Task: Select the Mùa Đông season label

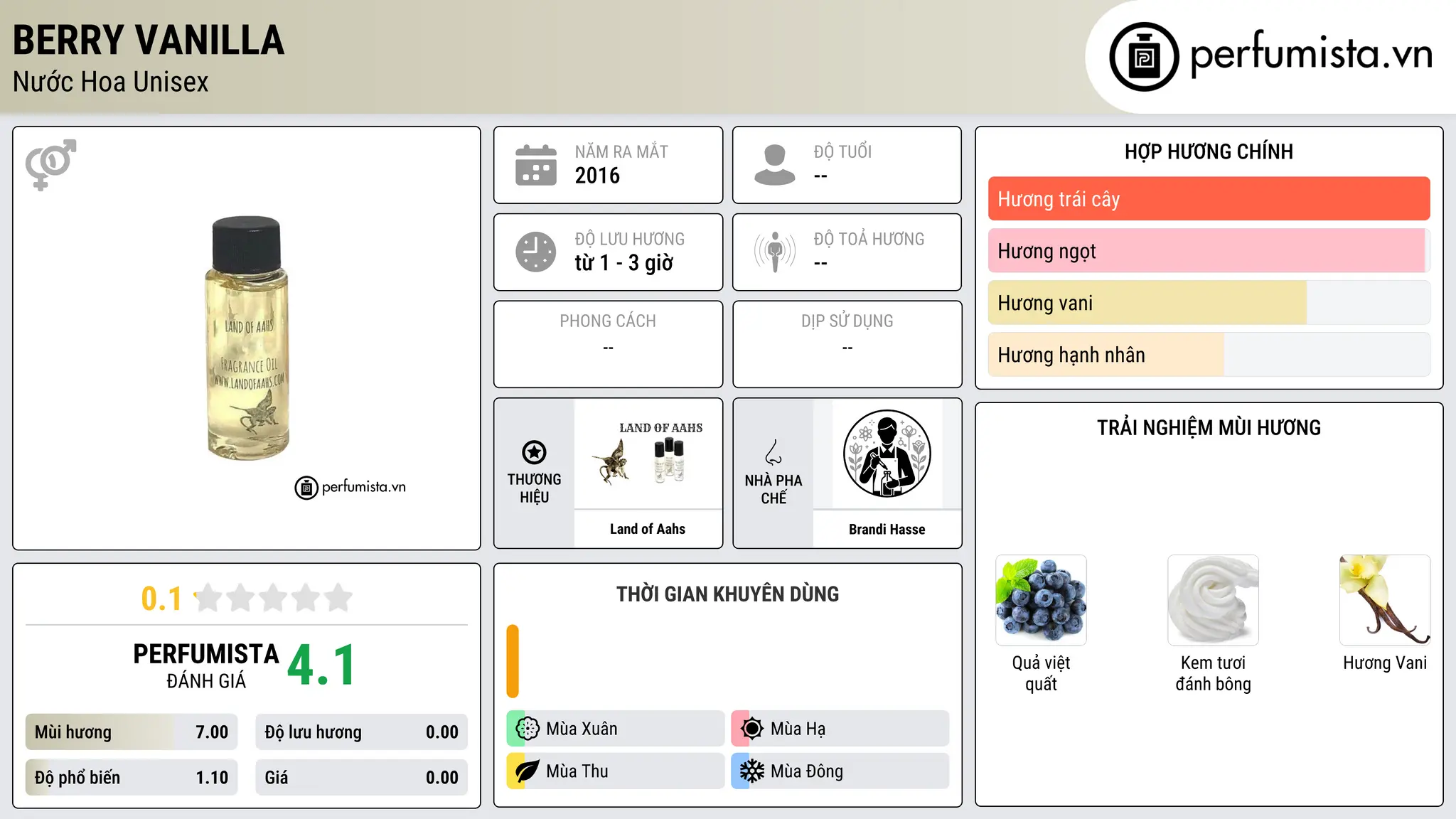Action: (x=807, y=771)
